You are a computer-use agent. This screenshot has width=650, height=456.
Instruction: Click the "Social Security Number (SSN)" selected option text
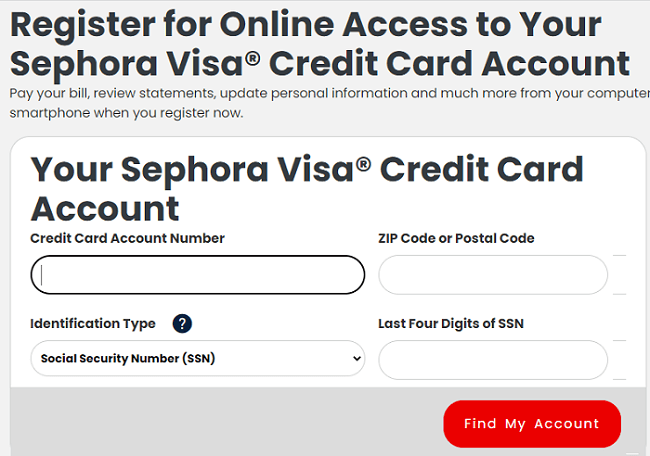[x=128, y=358]
